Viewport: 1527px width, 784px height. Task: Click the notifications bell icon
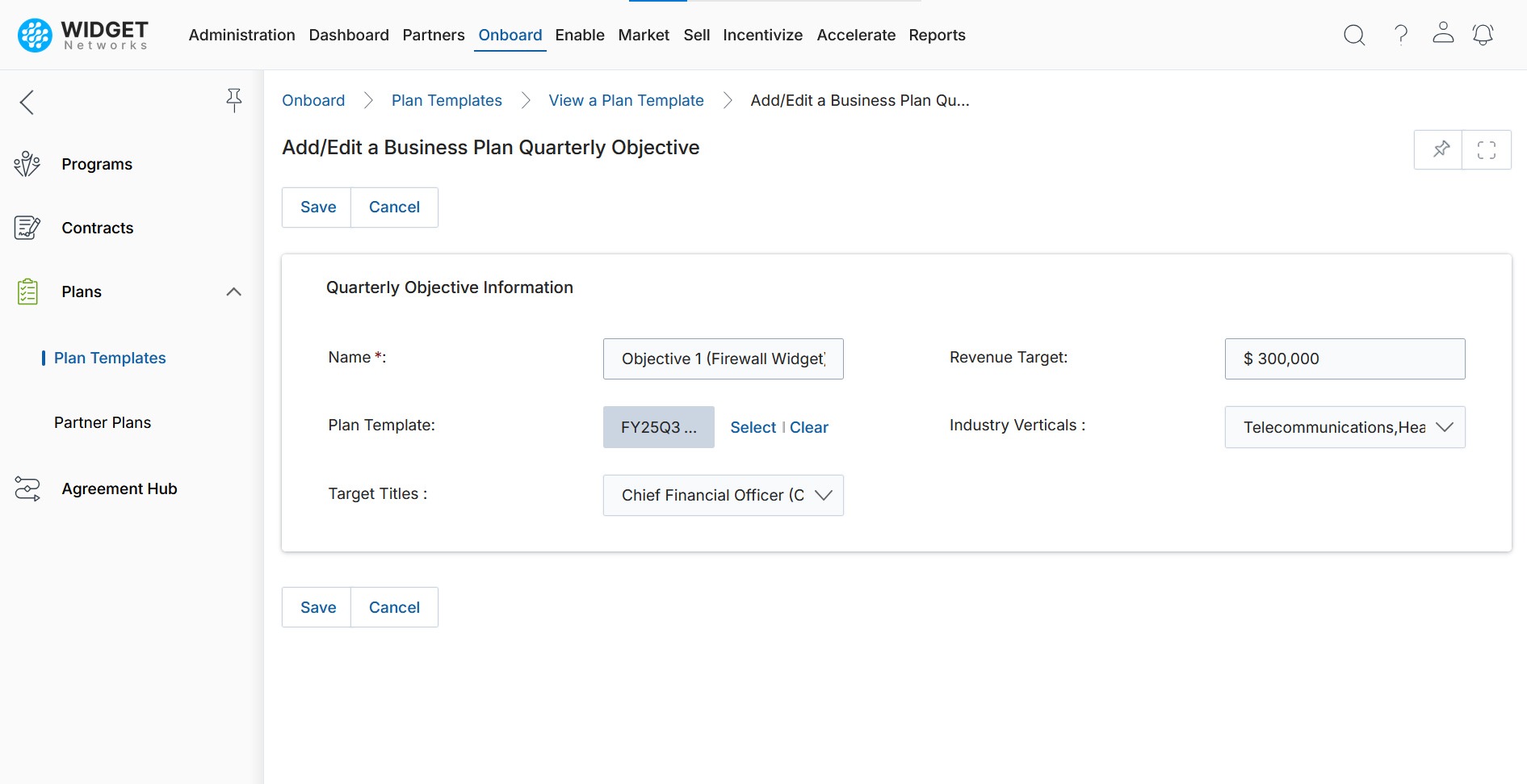point(1483,35)
